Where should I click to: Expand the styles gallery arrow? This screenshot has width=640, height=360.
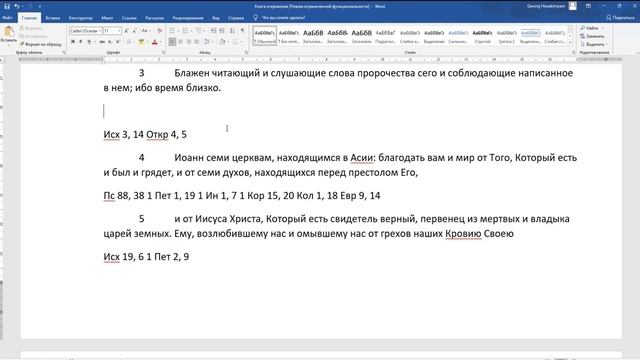point(570,43)
